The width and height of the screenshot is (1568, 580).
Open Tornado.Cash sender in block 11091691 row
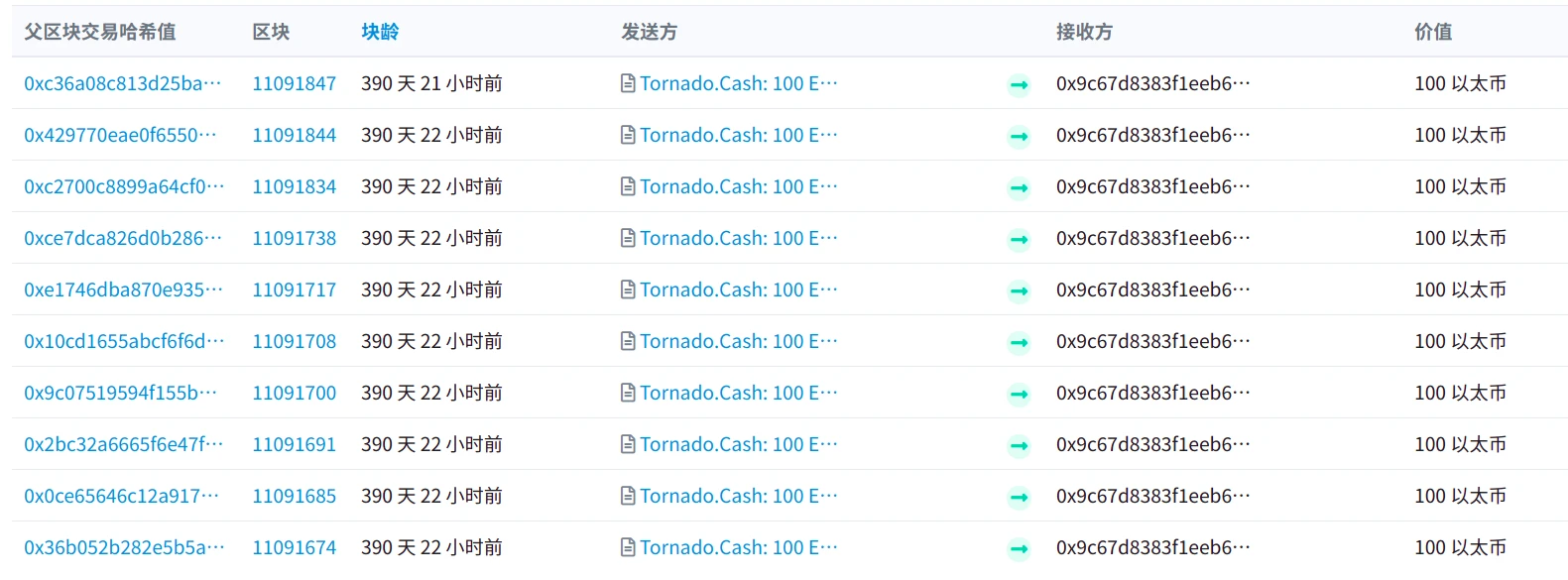pyautogui.click(x=739, y=444)
